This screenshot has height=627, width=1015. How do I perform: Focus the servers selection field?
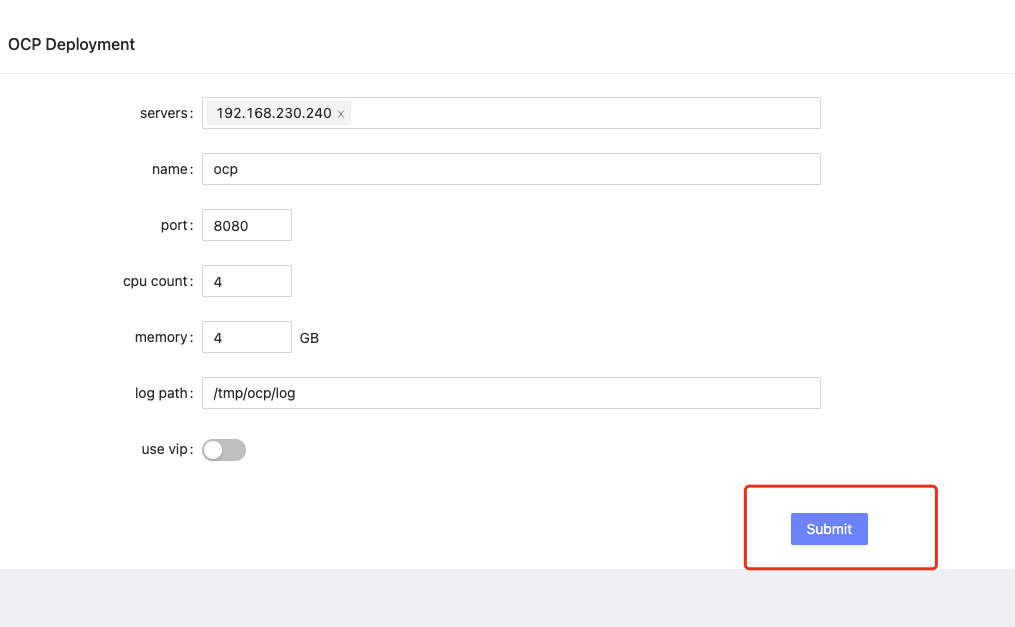511,113
